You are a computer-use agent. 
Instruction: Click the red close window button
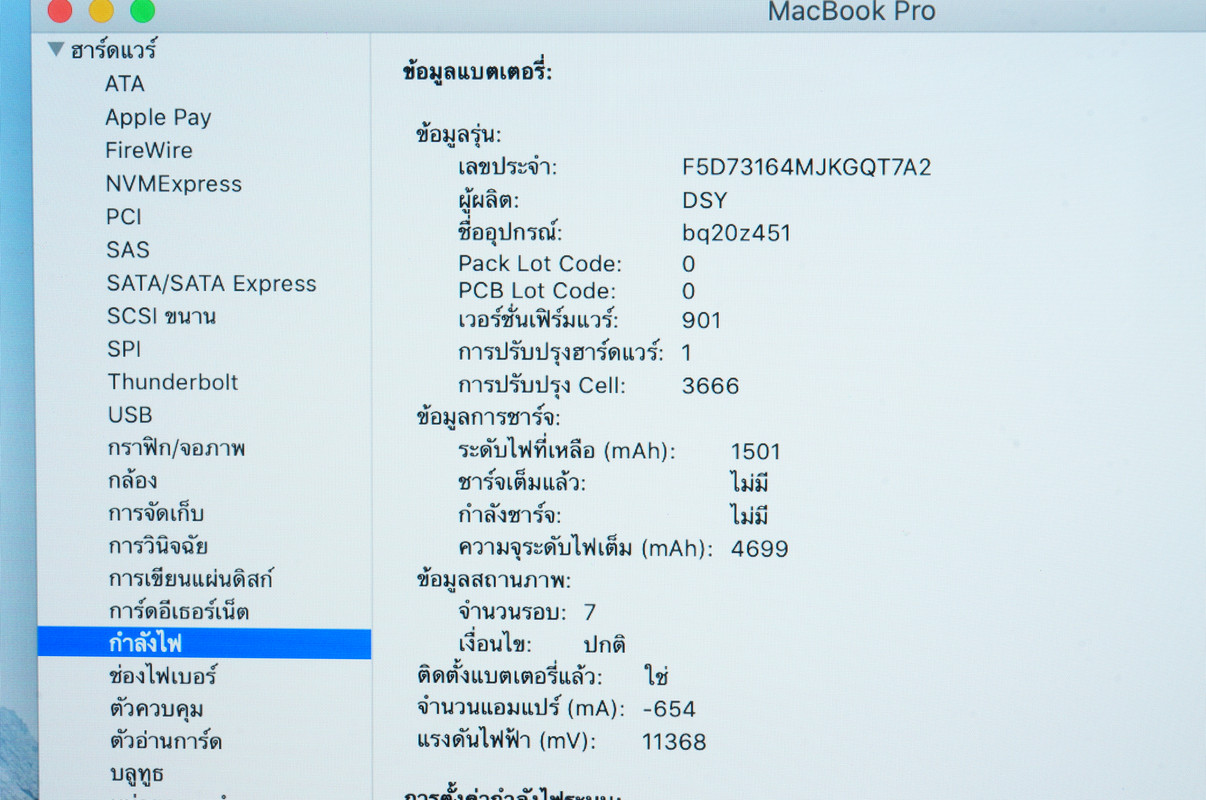pyautogui.click(x=59, y=11)
